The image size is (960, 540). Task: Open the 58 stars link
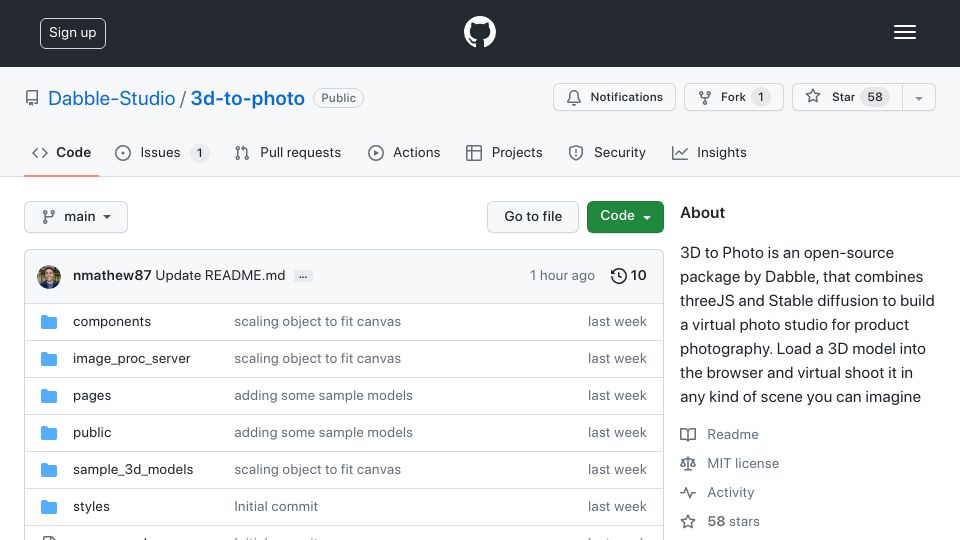coord(733,522)
